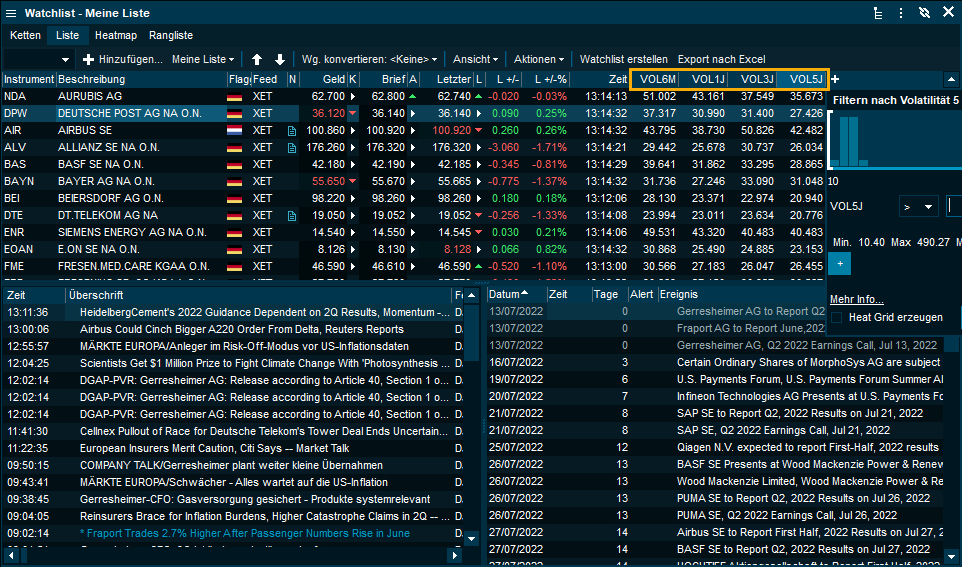Click the blue plus add filter button
Screen dimensions: 962x567
point(839,264)
